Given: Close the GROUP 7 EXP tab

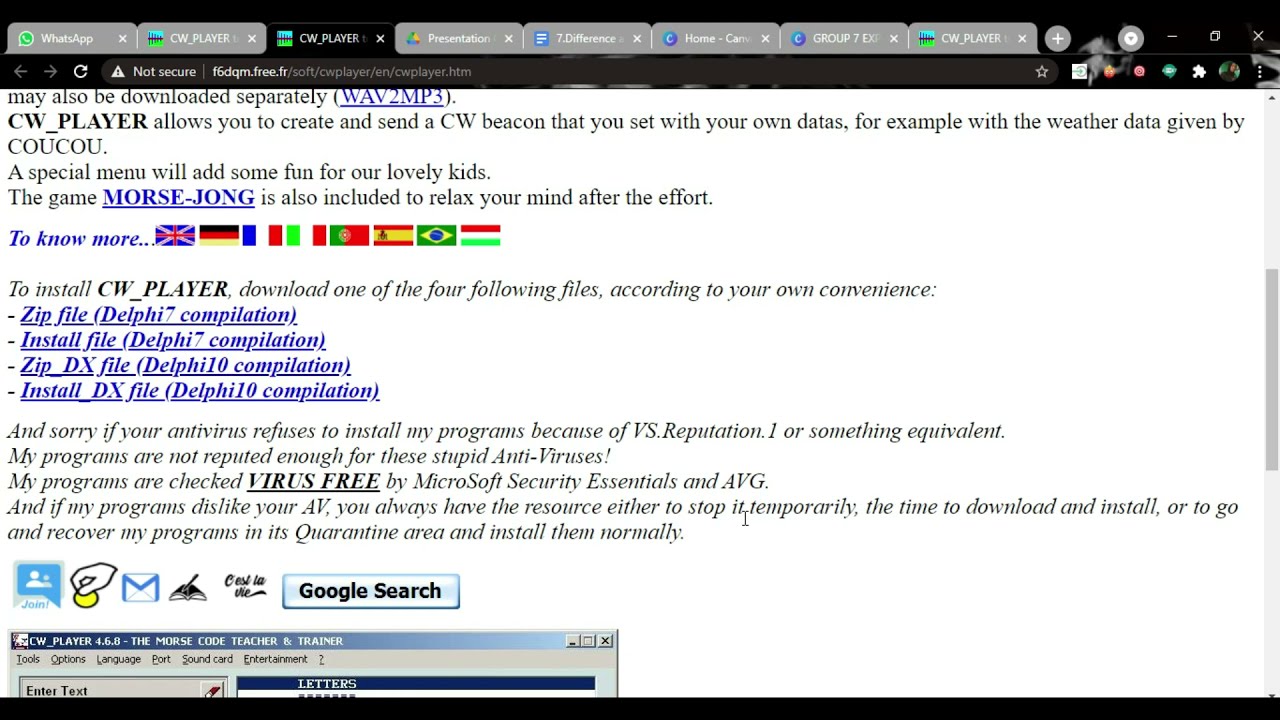Looking at the screenshot, I should (x=894, y=38).
